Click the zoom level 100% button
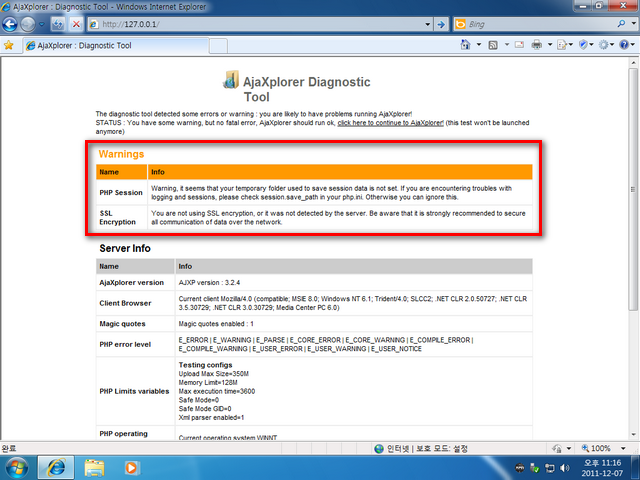 pyautogui.click(x=596, y=449)
